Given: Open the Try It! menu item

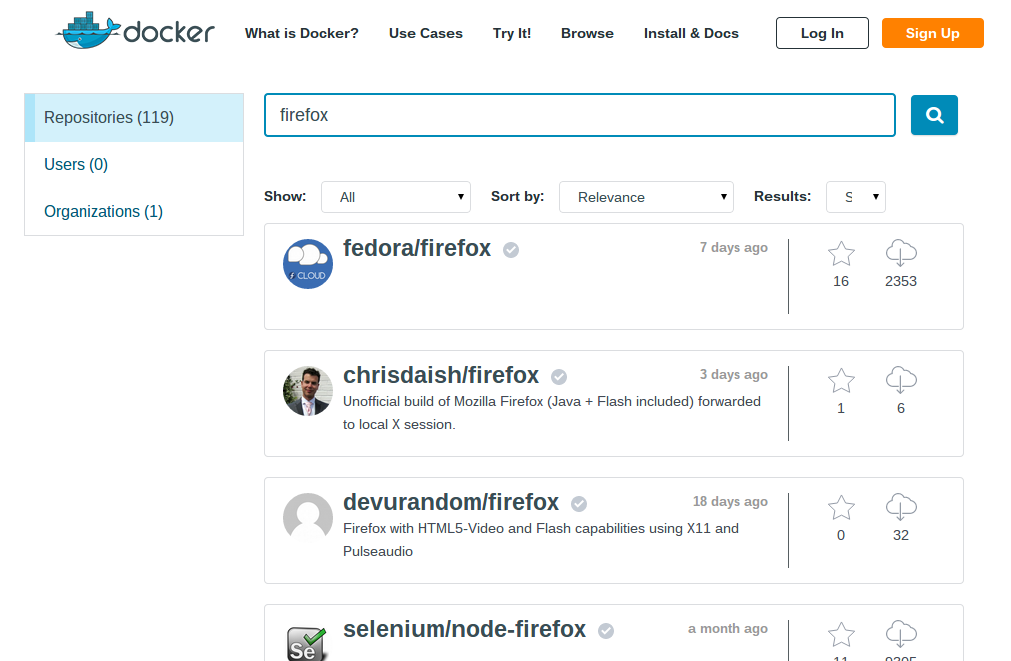Looking at the screenshot, I should click(512, 34).
